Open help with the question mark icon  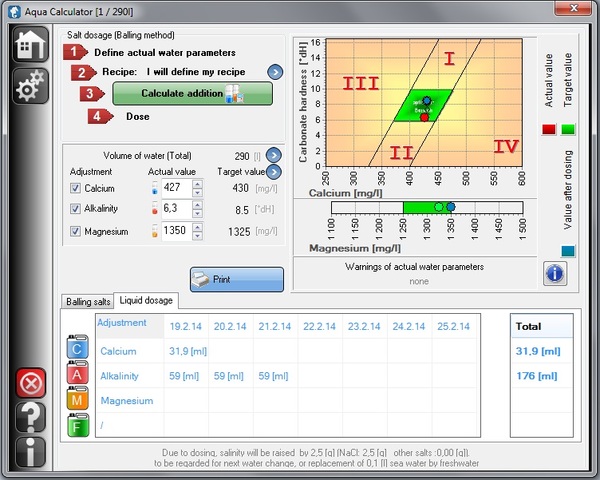click(x=30, y=418)
